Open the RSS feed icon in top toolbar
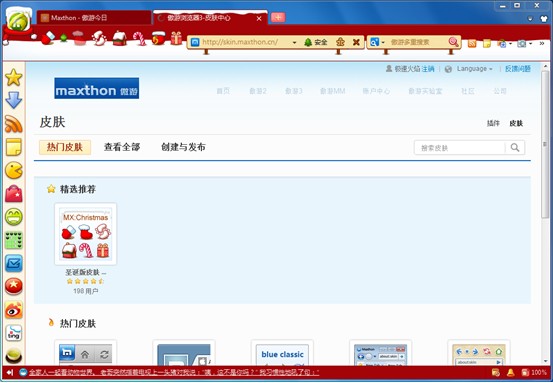Image resolution: width=553 pixels, height=383 pixels. tap(472, 44)
